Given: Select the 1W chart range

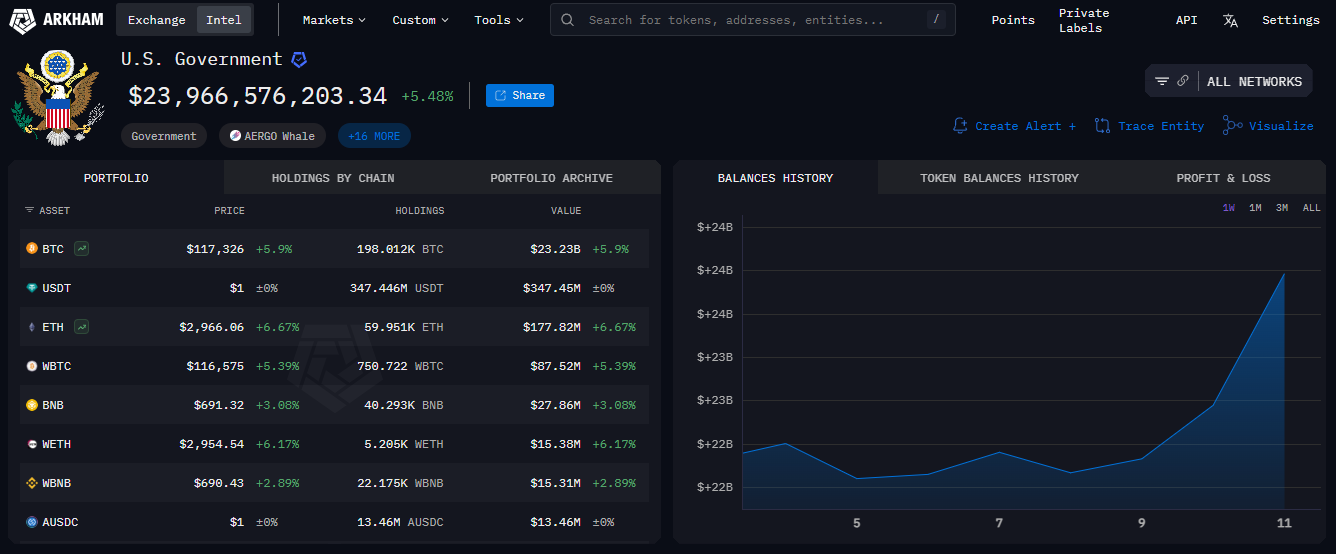Looking at the screenshot, I should [x=1228, y=208].
